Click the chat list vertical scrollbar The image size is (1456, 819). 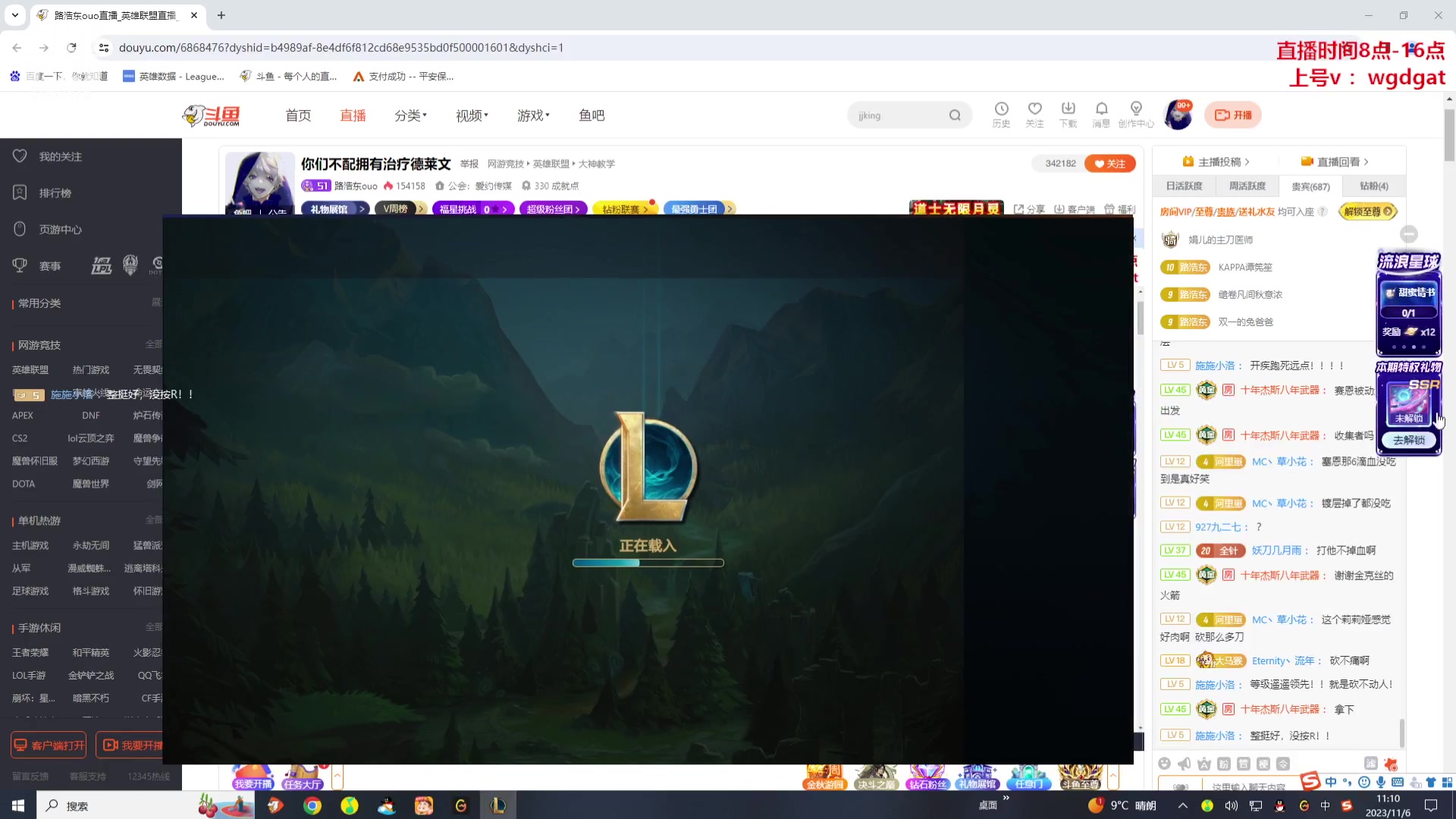click(1401, 732)
